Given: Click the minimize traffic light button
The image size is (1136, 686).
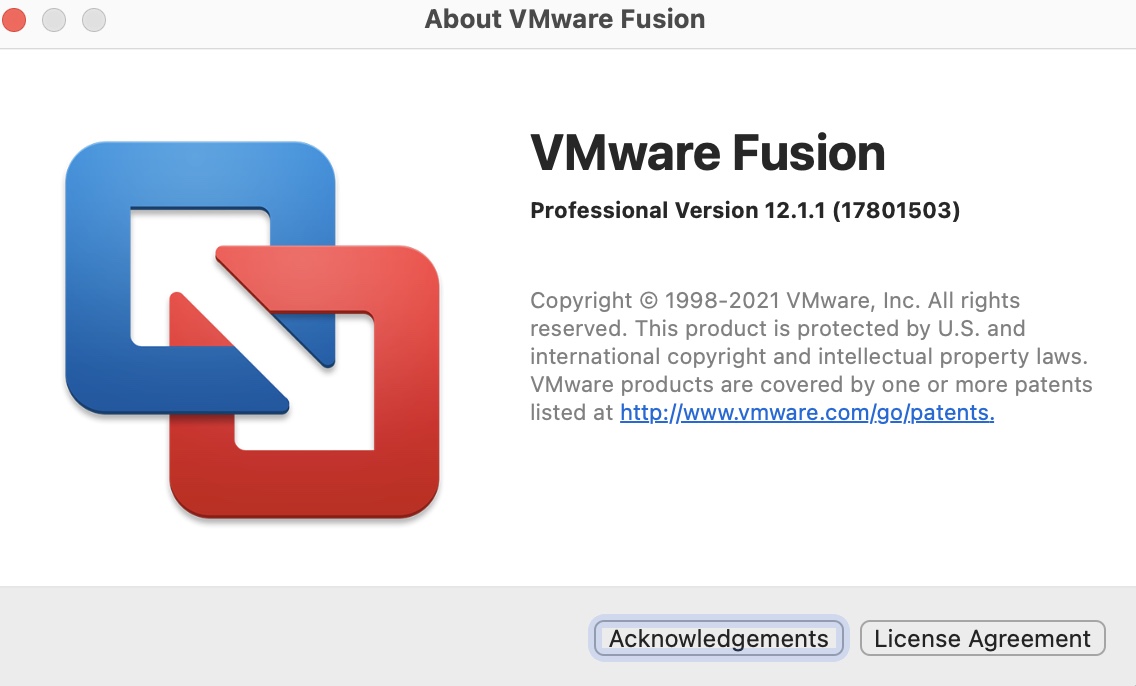Looking at the screenshot, I should [x=54, y=19].
